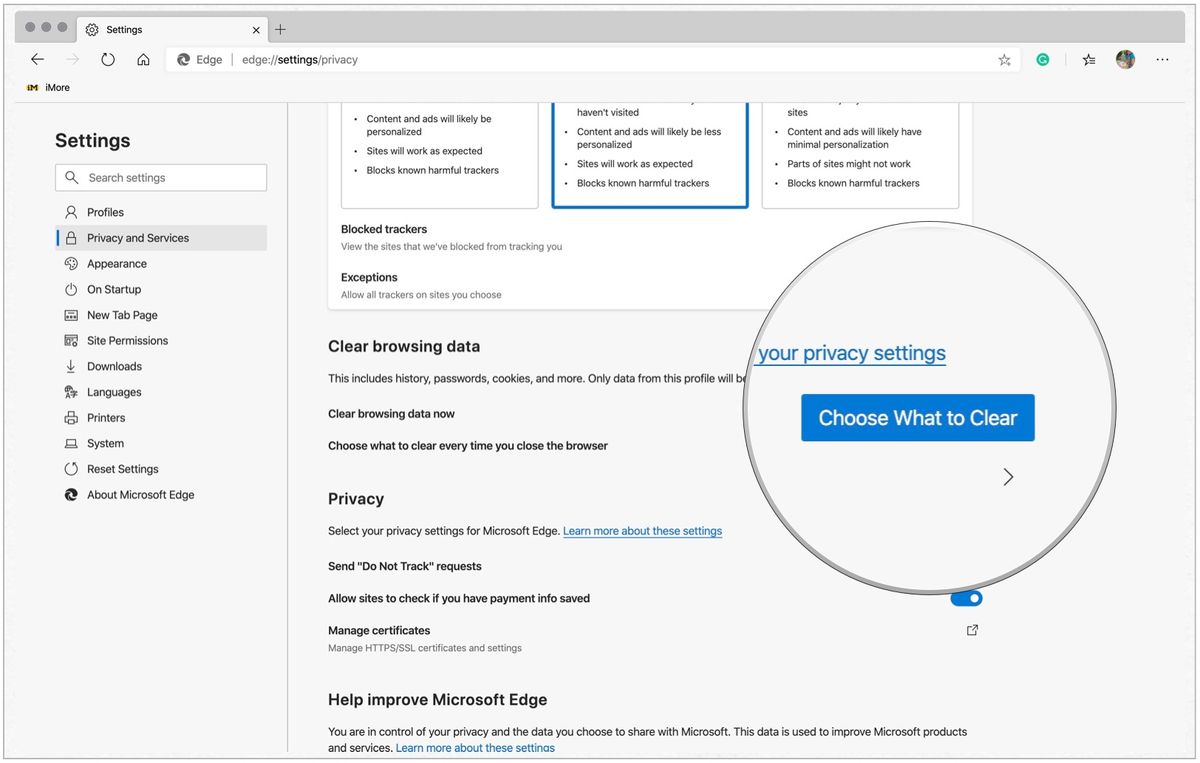Image resolution: width=1200 pixels, height=763 pixels.
Task: Click the Choose What to Clear button
Action: [x=917, y=417]
